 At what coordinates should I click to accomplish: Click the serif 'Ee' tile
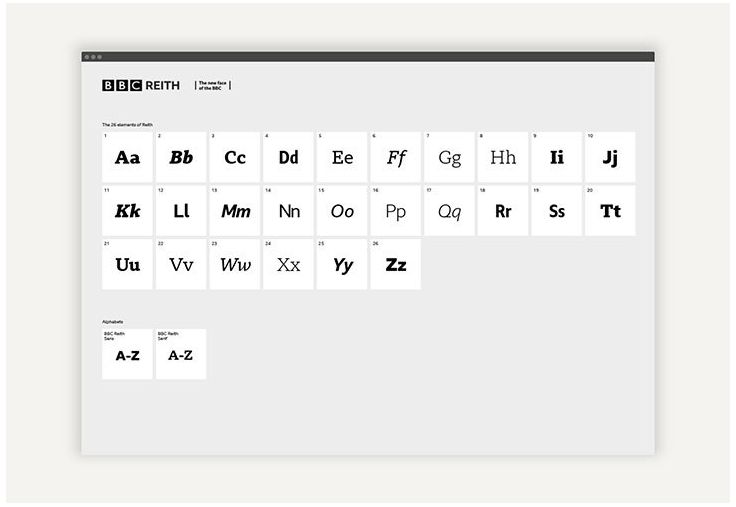342,157
